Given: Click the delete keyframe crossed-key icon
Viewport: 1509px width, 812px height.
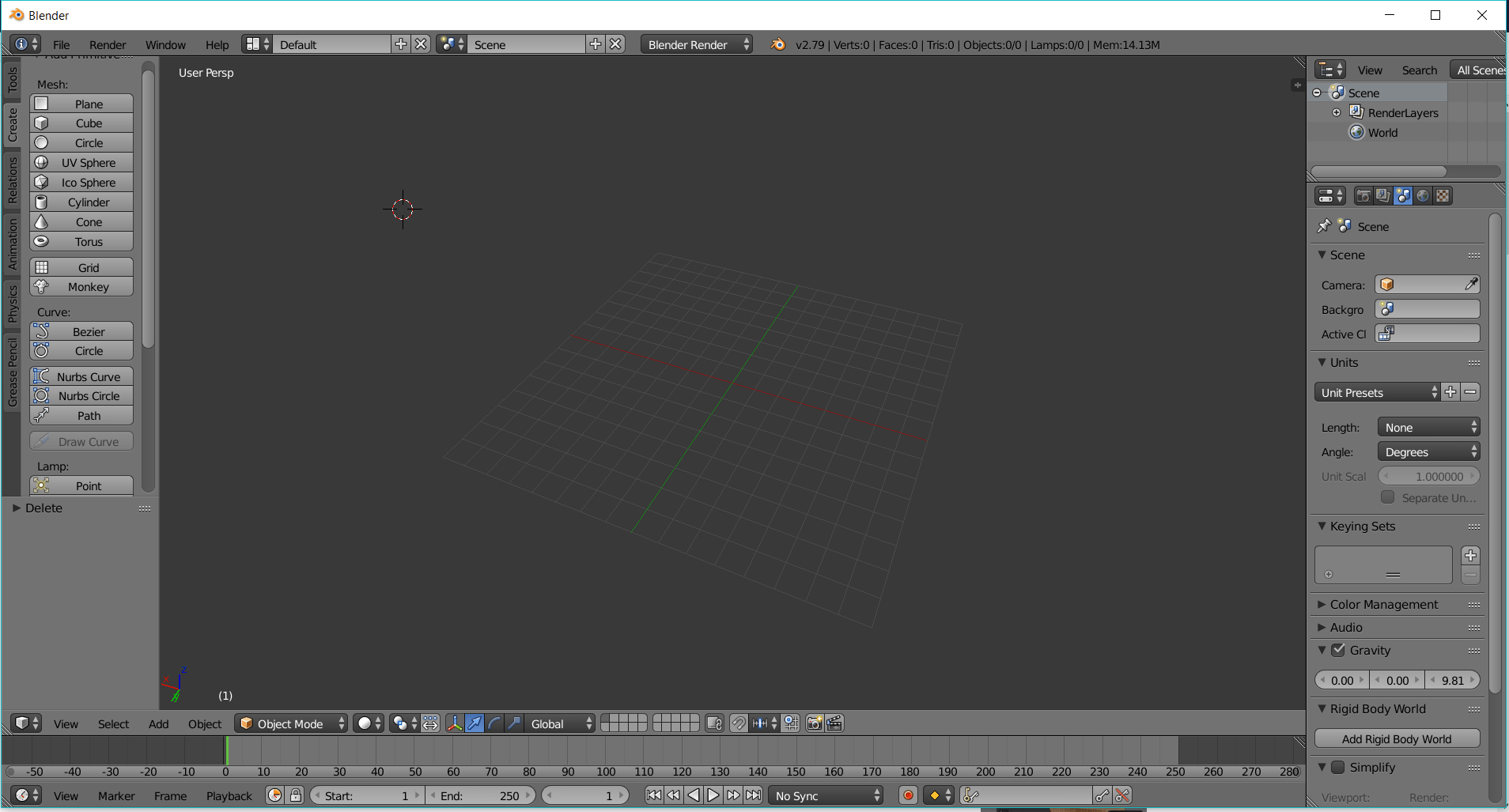Looking at the screenshot, I should (x=1122, y=795).
